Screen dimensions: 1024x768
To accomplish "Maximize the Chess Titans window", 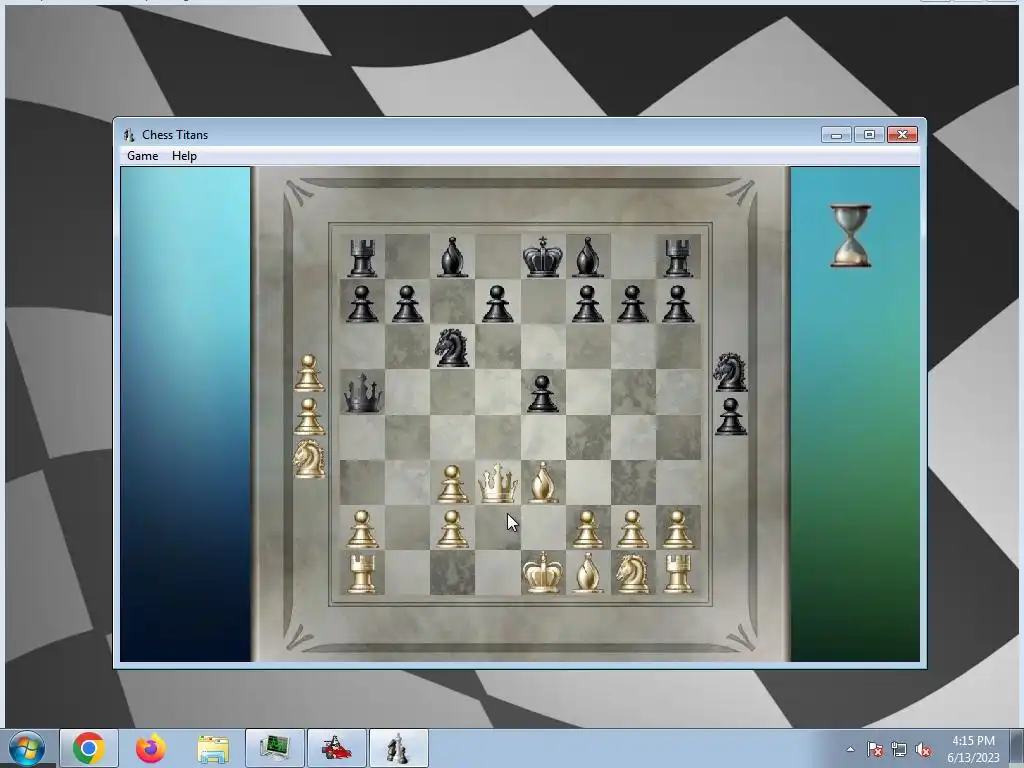I will (x=869, y=135).
